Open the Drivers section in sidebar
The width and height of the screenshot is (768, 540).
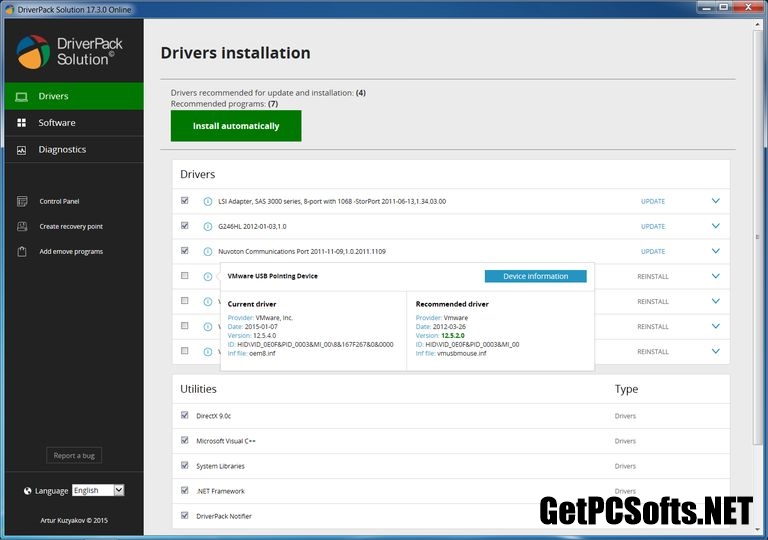(x=74, y=96)
